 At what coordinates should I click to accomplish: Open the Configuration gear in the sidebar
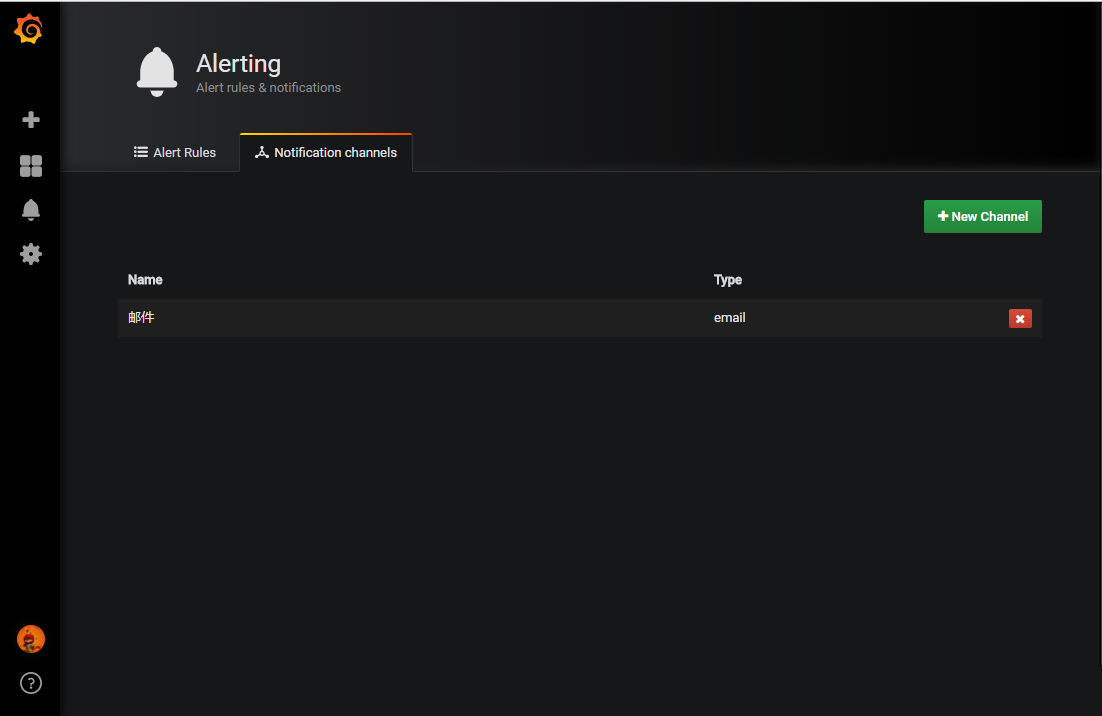[x=30, y=254]
